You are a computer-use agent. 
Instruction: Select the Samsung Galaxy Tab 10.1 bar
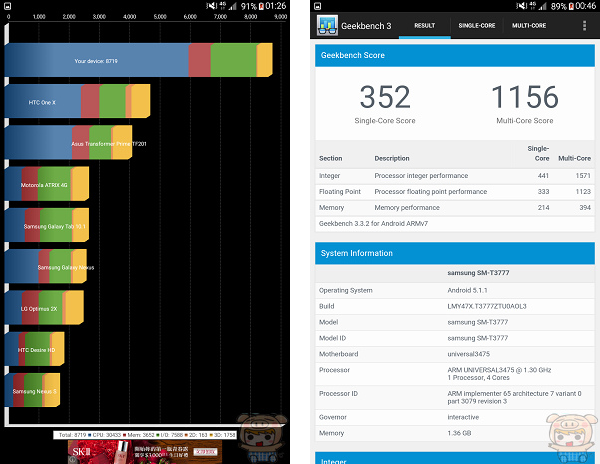[x=47, y=225]
